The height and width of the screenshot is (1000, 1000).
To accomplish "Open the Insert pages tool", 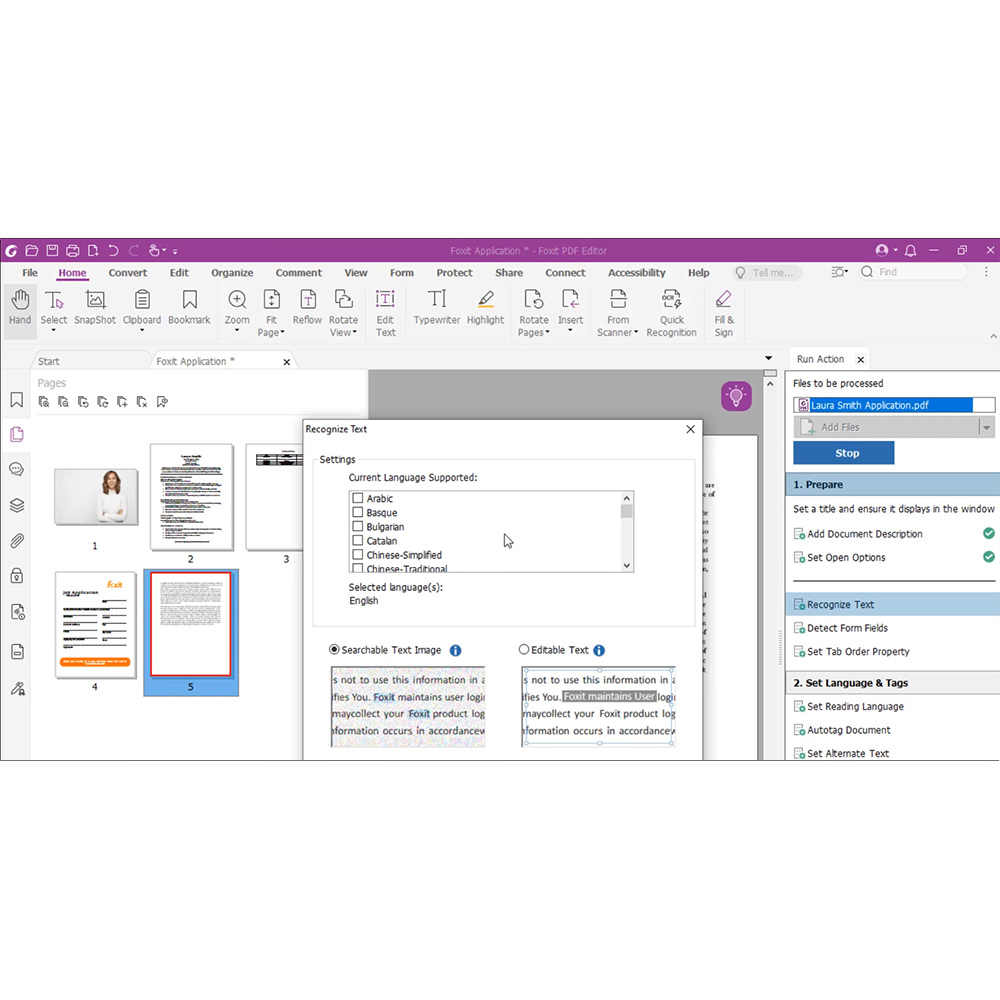I will click(570, 310).
